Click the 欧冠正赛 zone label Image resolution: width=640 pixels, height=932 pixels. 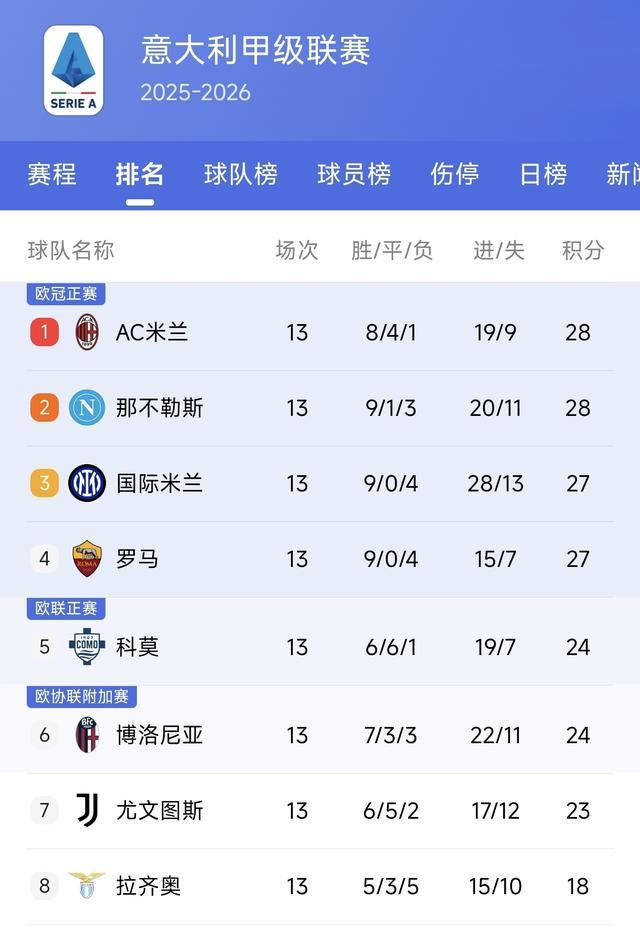coord(65,293)
